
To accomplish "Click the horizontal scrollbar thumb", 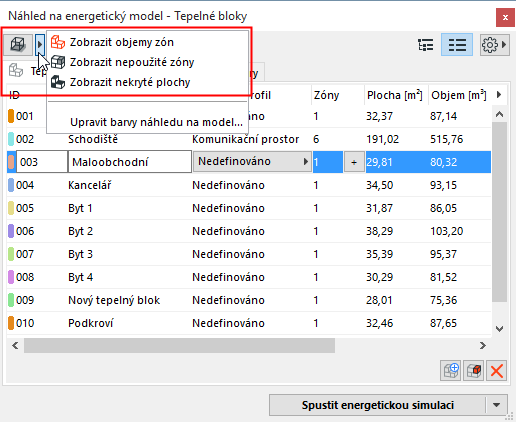I will point(179,345).
